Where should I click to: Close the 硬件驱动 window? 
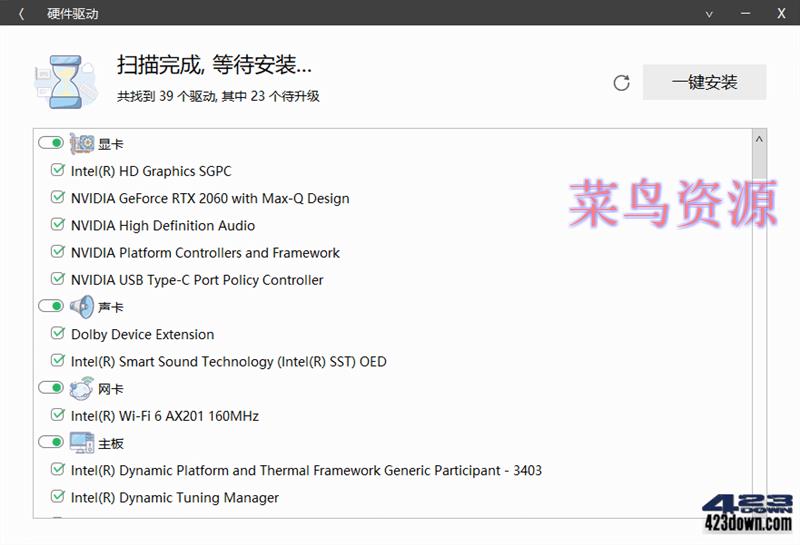pyautogui.click(x=781, y=13)
